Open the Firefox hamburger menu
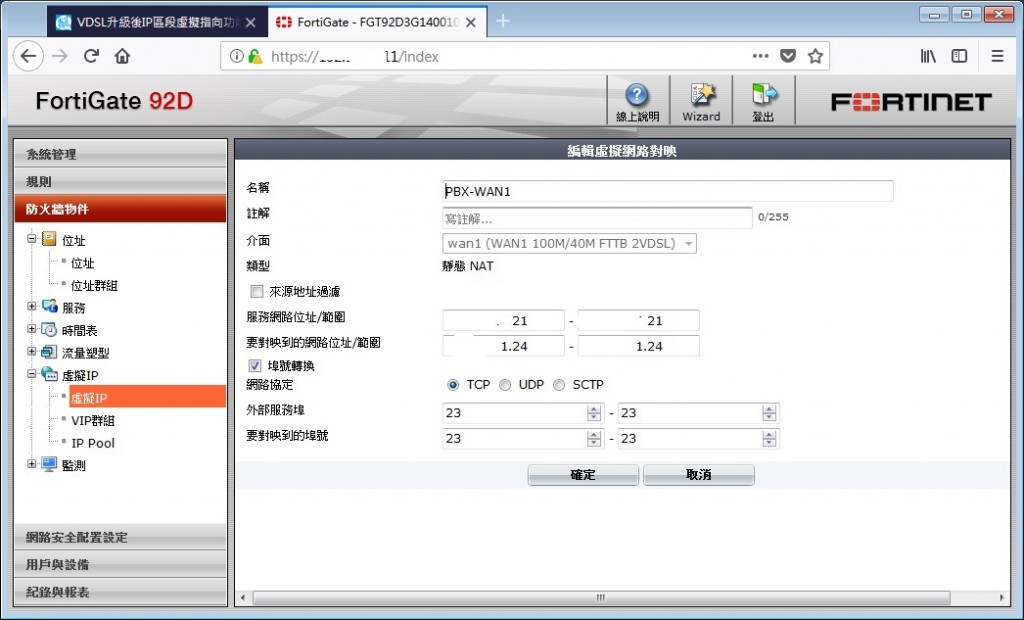The image size is (1024, 620). tap(997, 56)
